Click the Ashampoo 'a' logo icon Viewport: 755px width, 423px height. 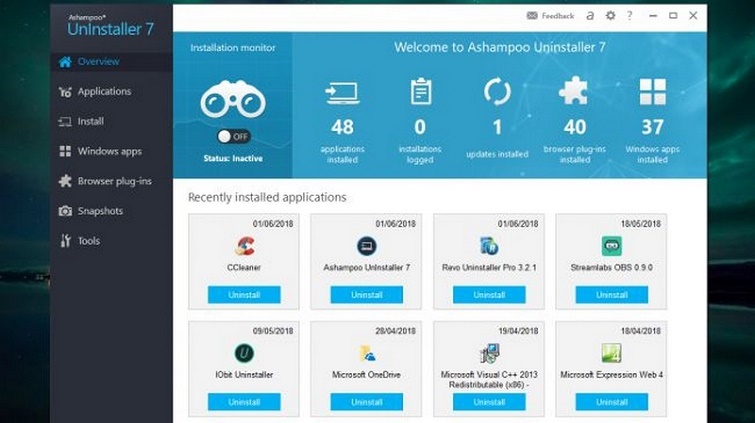pos(591,16)
